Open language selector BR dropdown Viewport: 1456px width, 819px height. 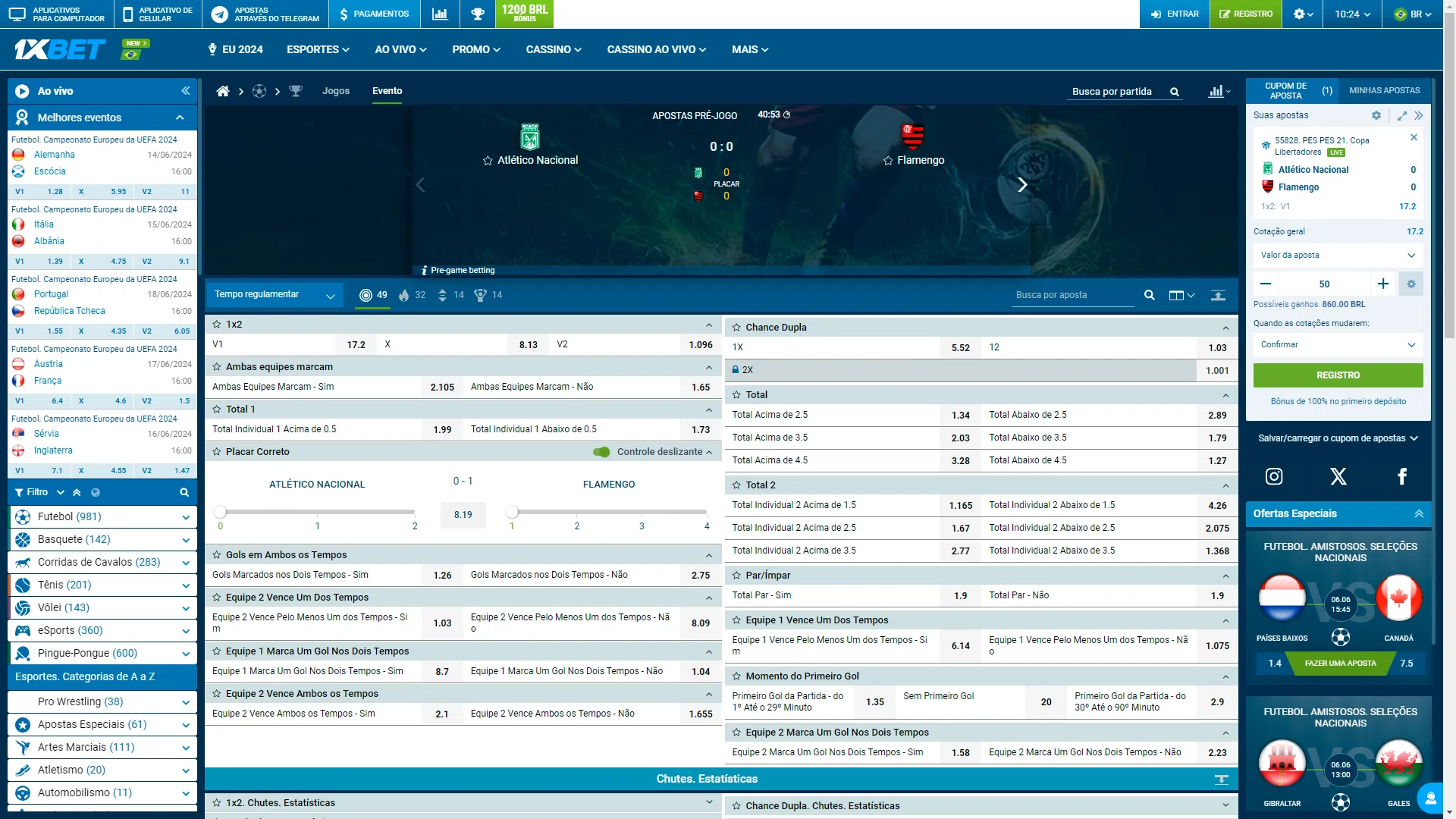pyautogui.click(x=1413, y=14)
